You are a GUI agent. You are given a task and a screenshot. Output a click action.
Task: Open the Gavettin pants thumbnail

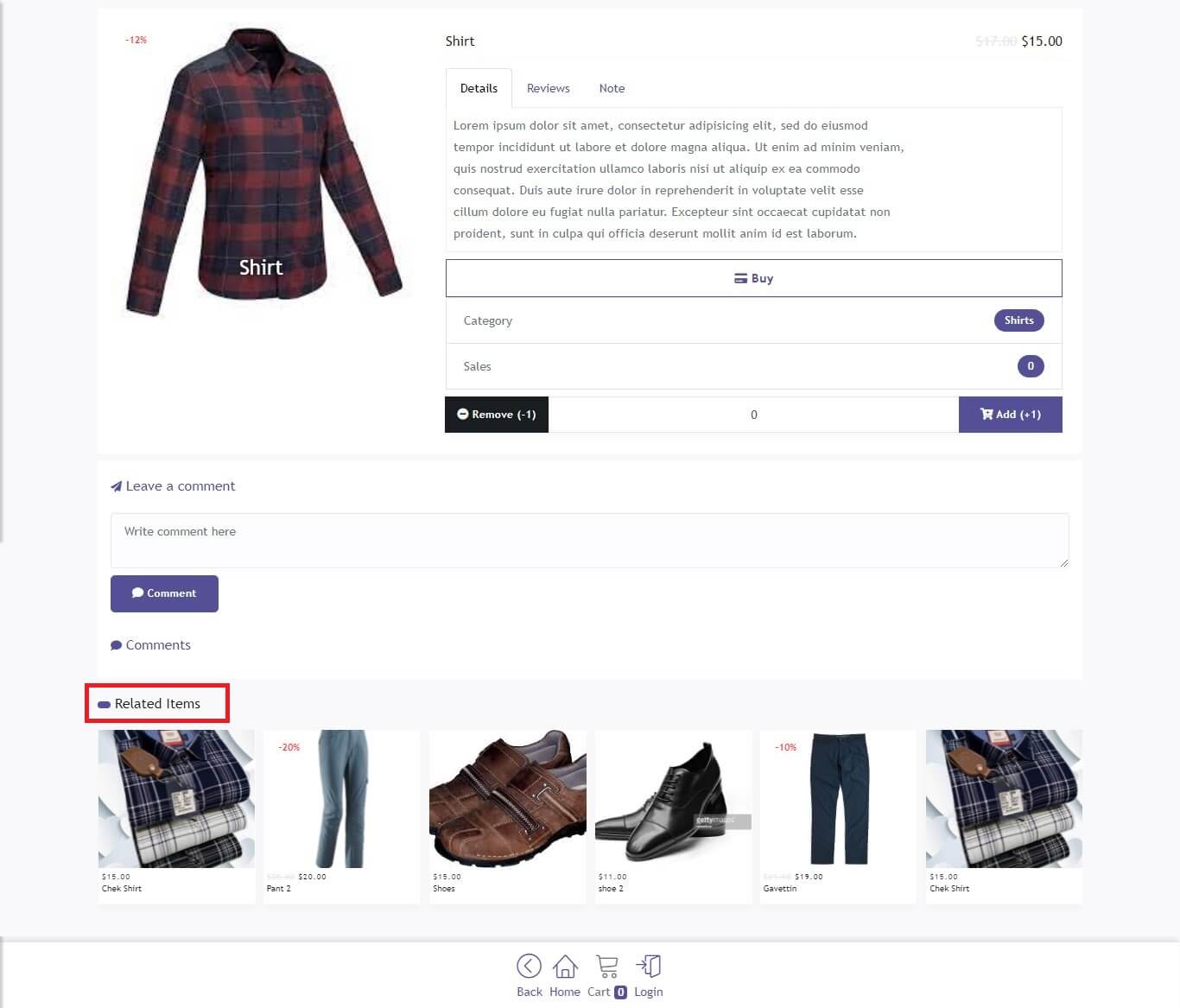point(839,799)
